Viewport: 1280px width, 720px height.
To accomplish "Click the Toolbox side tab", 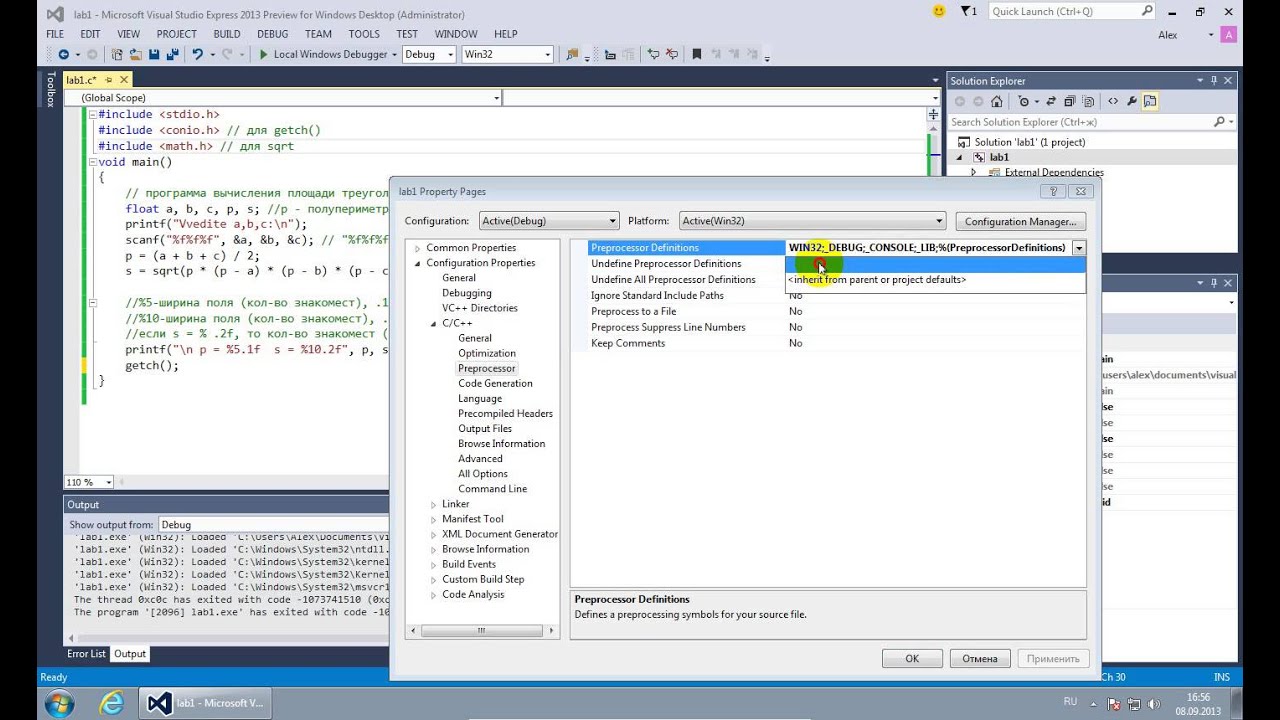I will point(51,89).
